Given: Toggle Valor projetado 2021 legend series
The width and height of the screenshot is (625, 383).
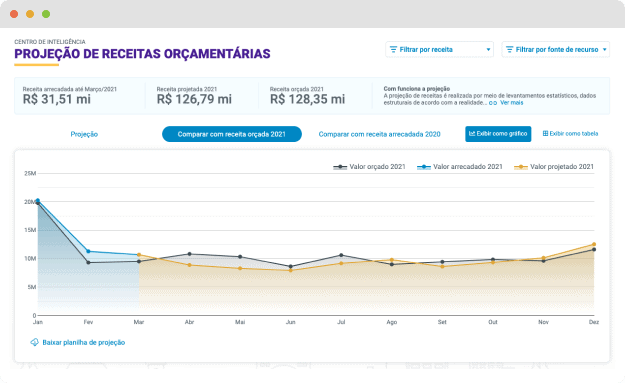Looking at the screenshot, I should click(554, 167).
